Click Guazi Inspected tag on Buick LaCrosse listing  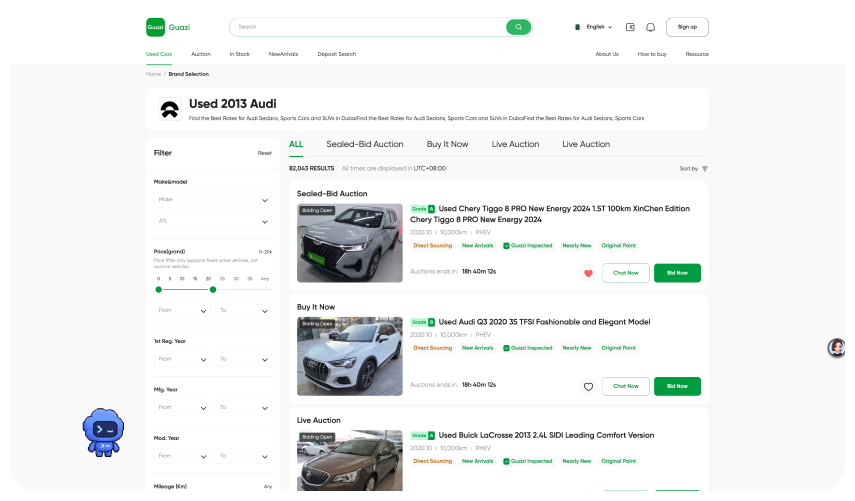pos(527,461)
